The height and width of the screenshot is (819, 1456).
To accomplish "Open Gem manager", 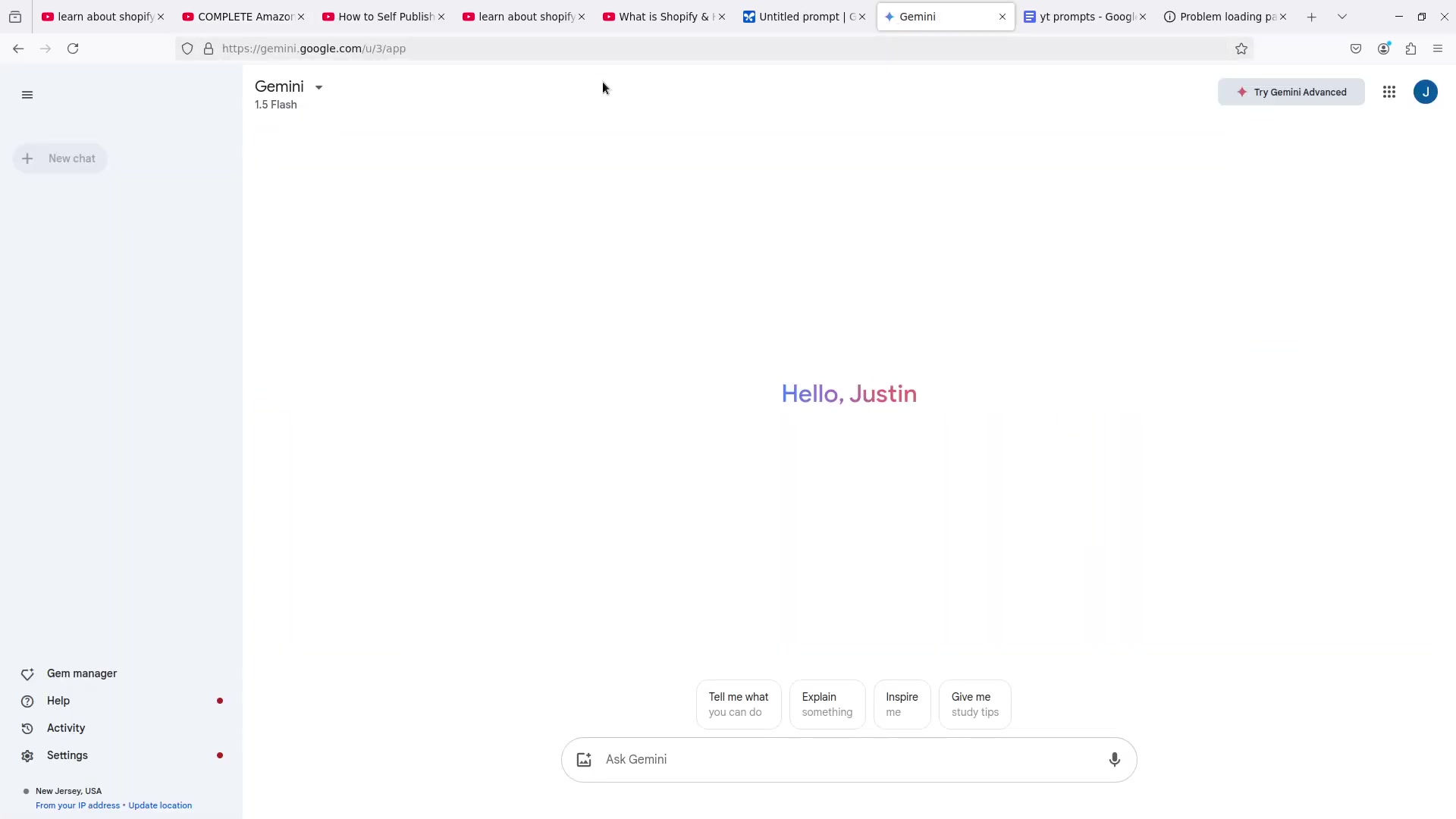I will pyautogui.click(x=82, y=673).
